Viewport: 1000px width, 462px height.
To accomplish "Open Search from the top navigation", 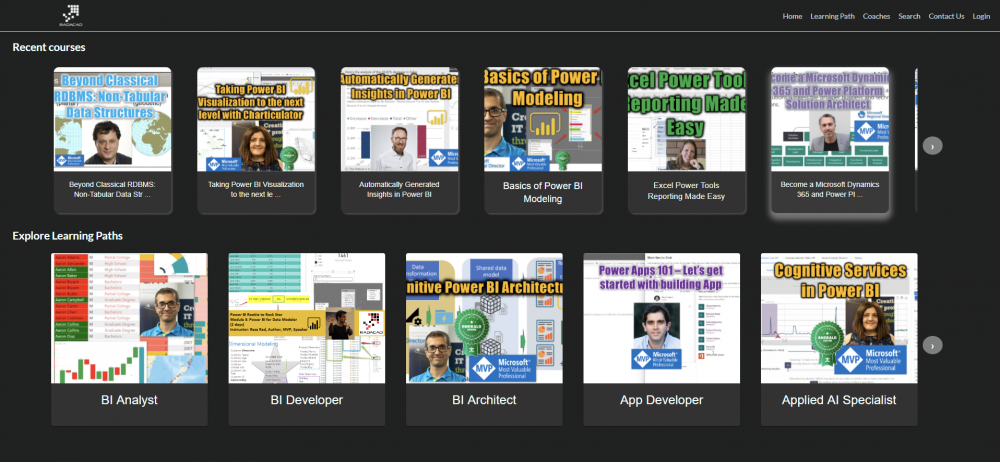I will coord(909,16).
